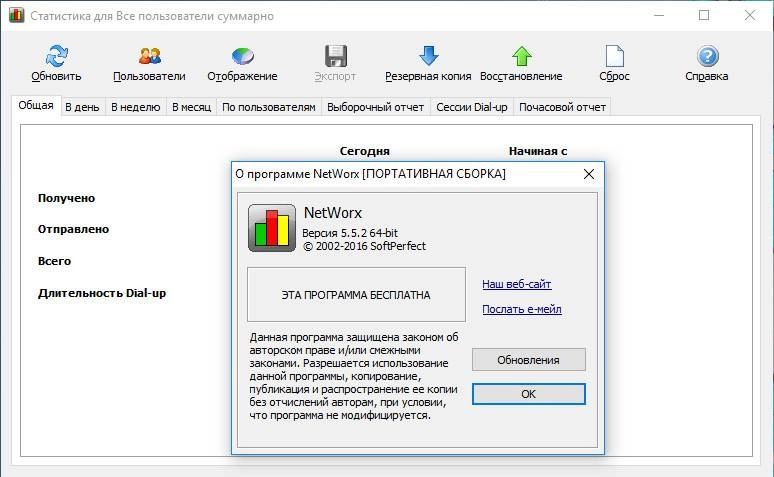Switch to the В день tab

point(82,107)
